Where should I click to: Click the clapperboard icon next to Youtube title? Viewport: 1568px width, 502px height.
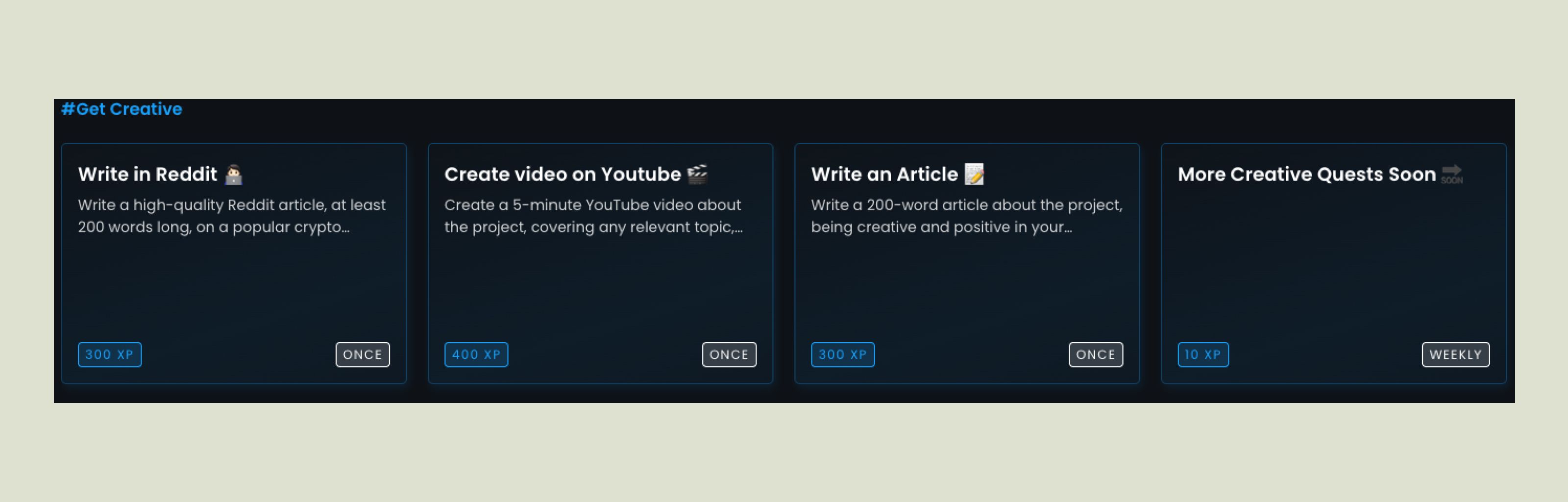[x=697, y=174]
